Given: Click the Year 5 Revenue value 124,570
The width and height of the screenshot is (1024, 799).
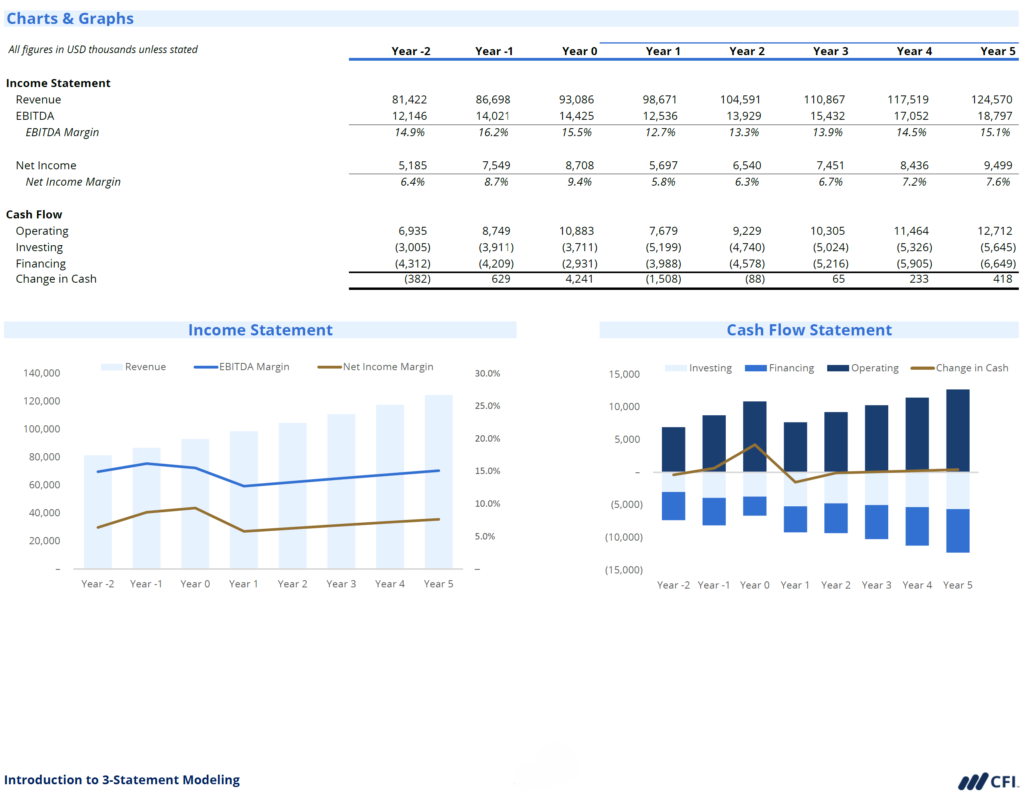Looking at the screenshot, I should (991, 100).
